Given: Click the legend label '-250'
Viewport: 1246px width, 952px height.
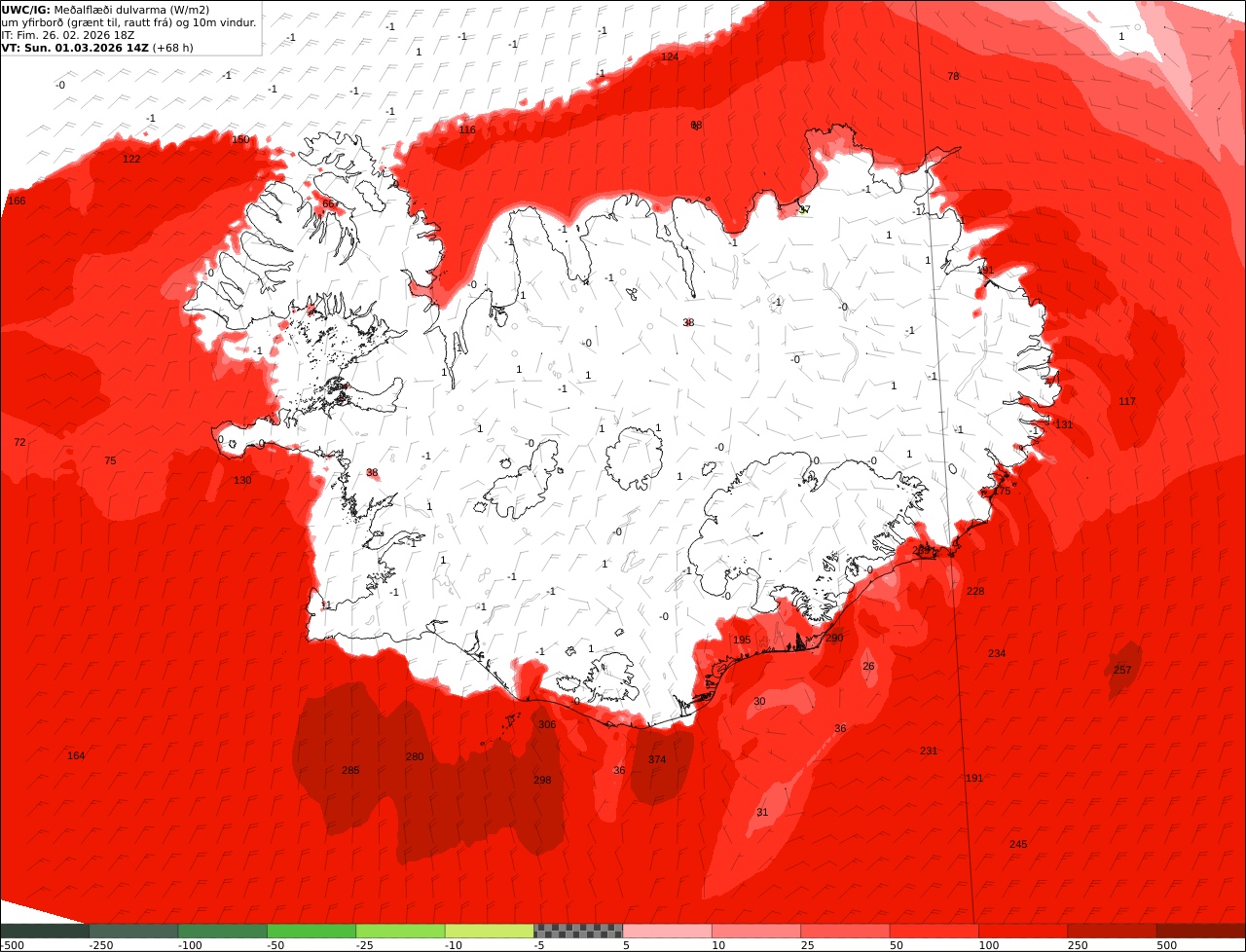Looking at the screenshot, I should (101, 945).
